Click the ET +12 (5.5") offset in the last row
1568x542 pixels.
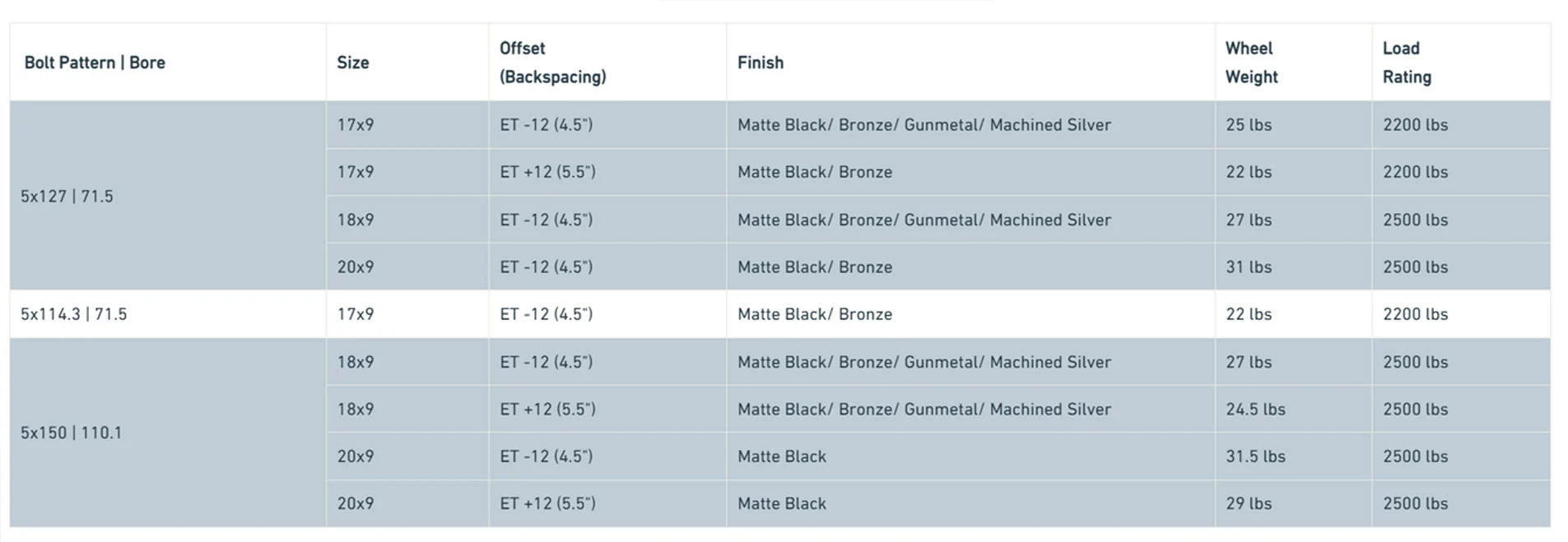click(x=547, y=504)
